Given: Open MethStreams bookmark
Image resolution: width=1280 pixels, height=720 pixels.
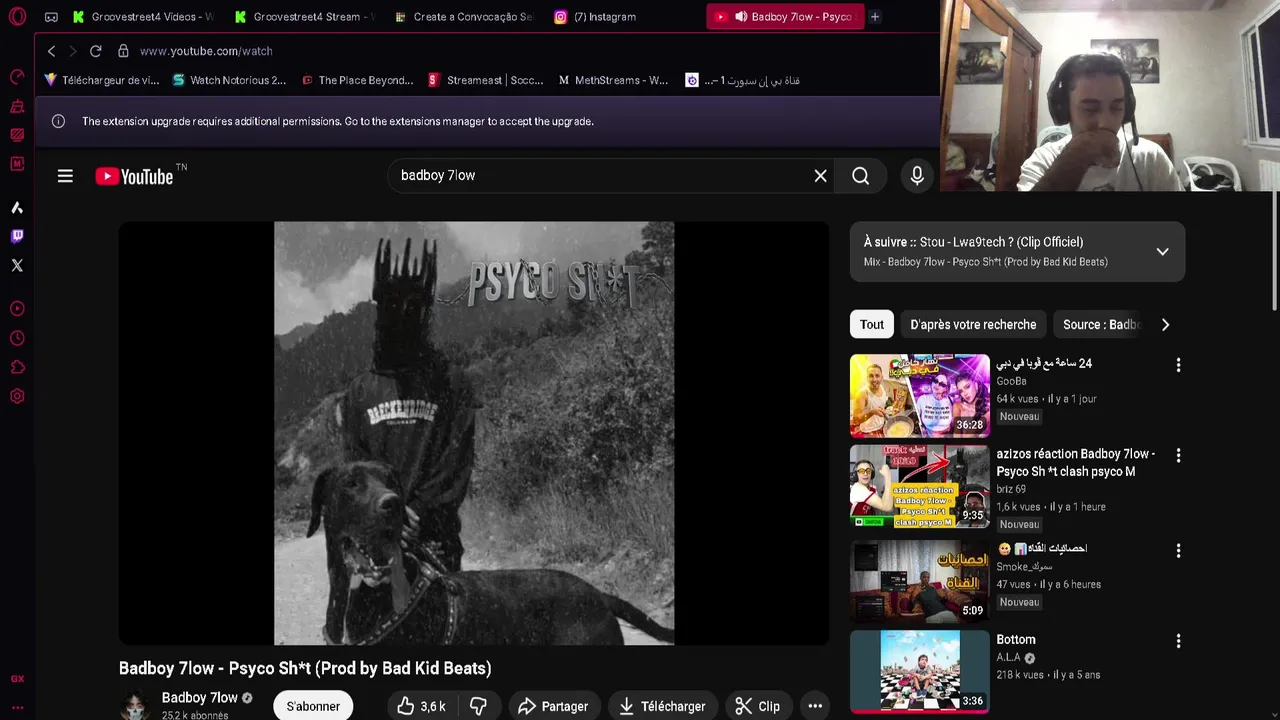Looking at the screenshot, I should [613, 80].
